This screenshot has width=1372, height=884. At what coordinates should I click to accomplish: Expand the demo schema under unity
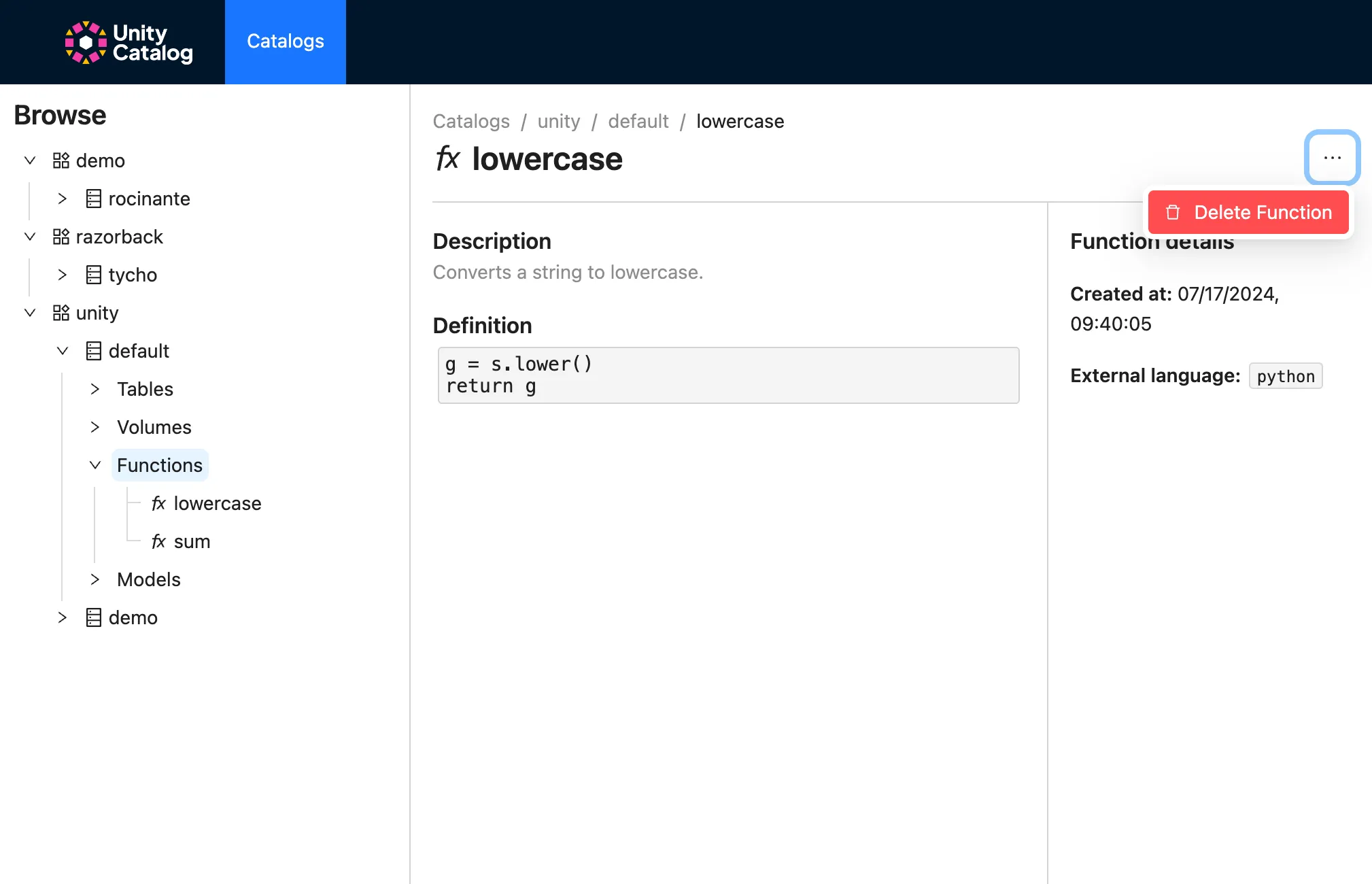[x=63, y=617]
